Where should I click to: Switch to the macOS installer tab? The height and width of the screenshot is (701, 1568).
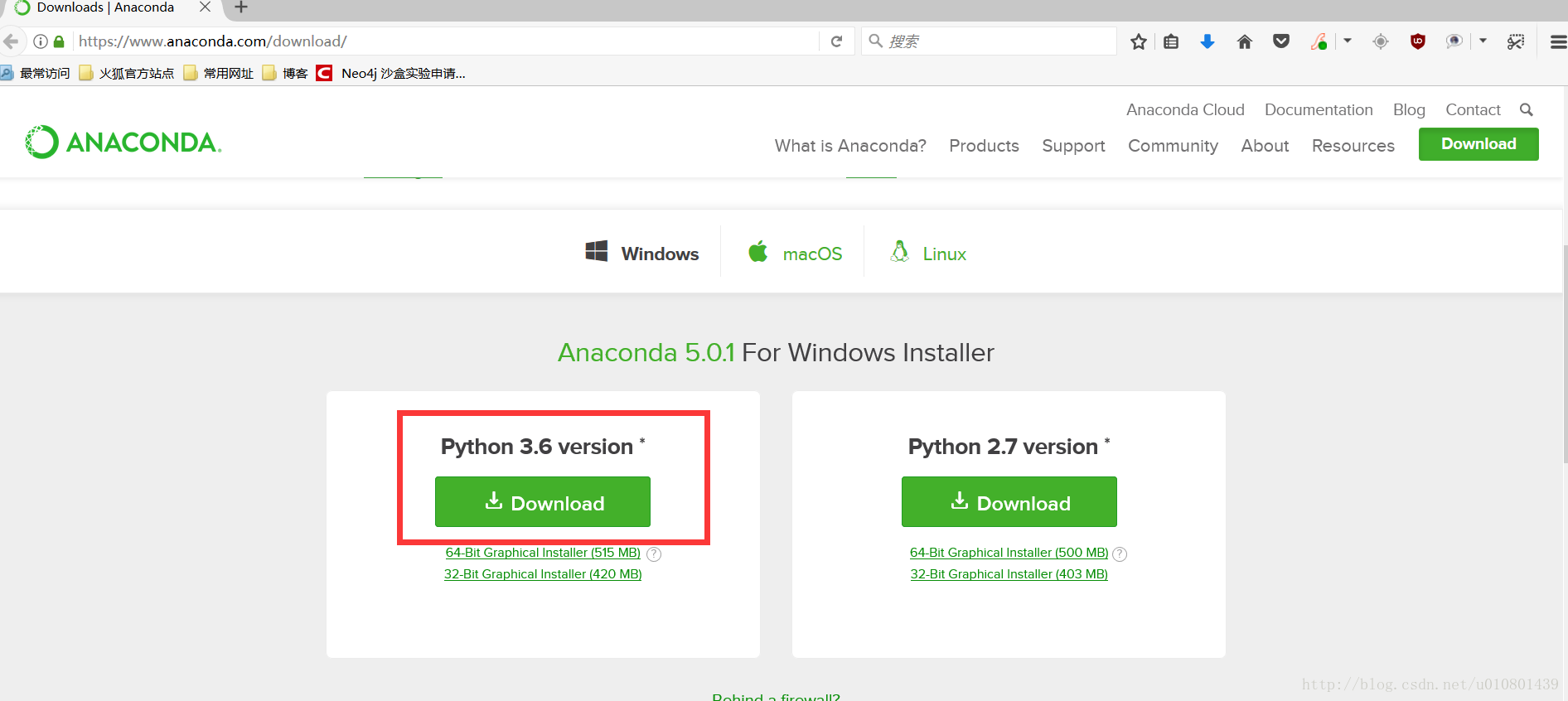pos(795,253)
